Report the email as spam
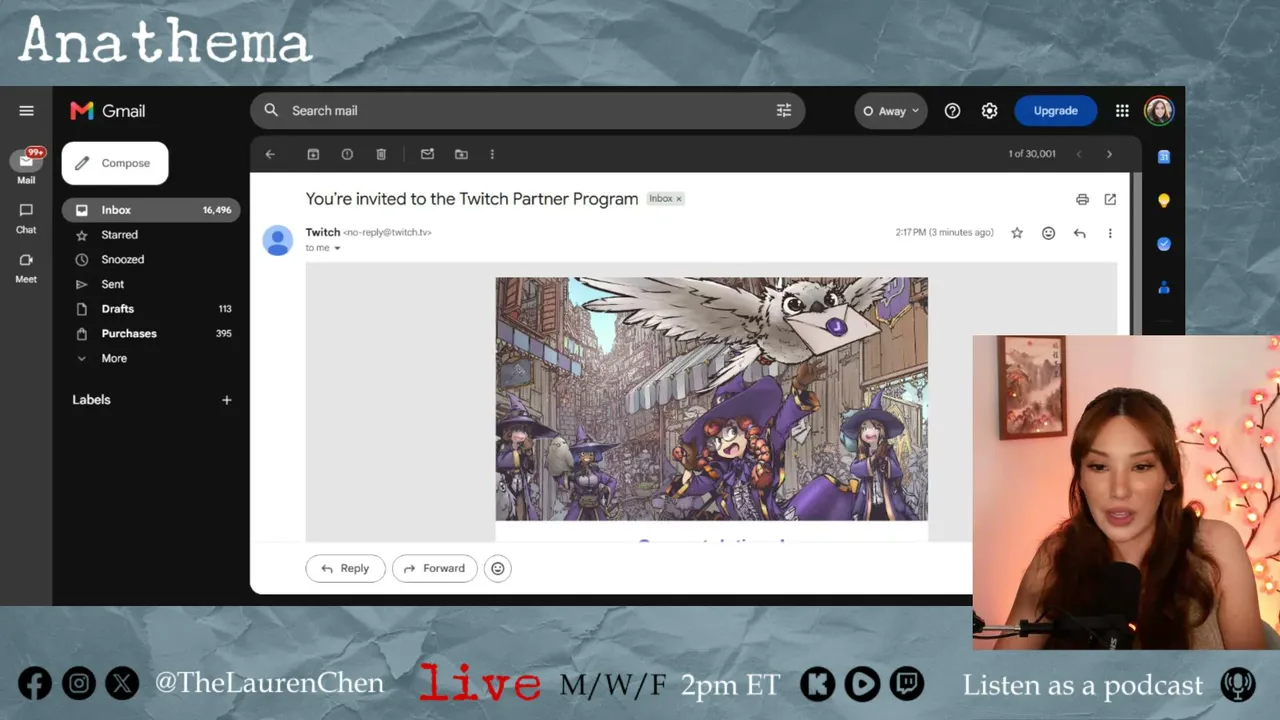 (347, 154)
